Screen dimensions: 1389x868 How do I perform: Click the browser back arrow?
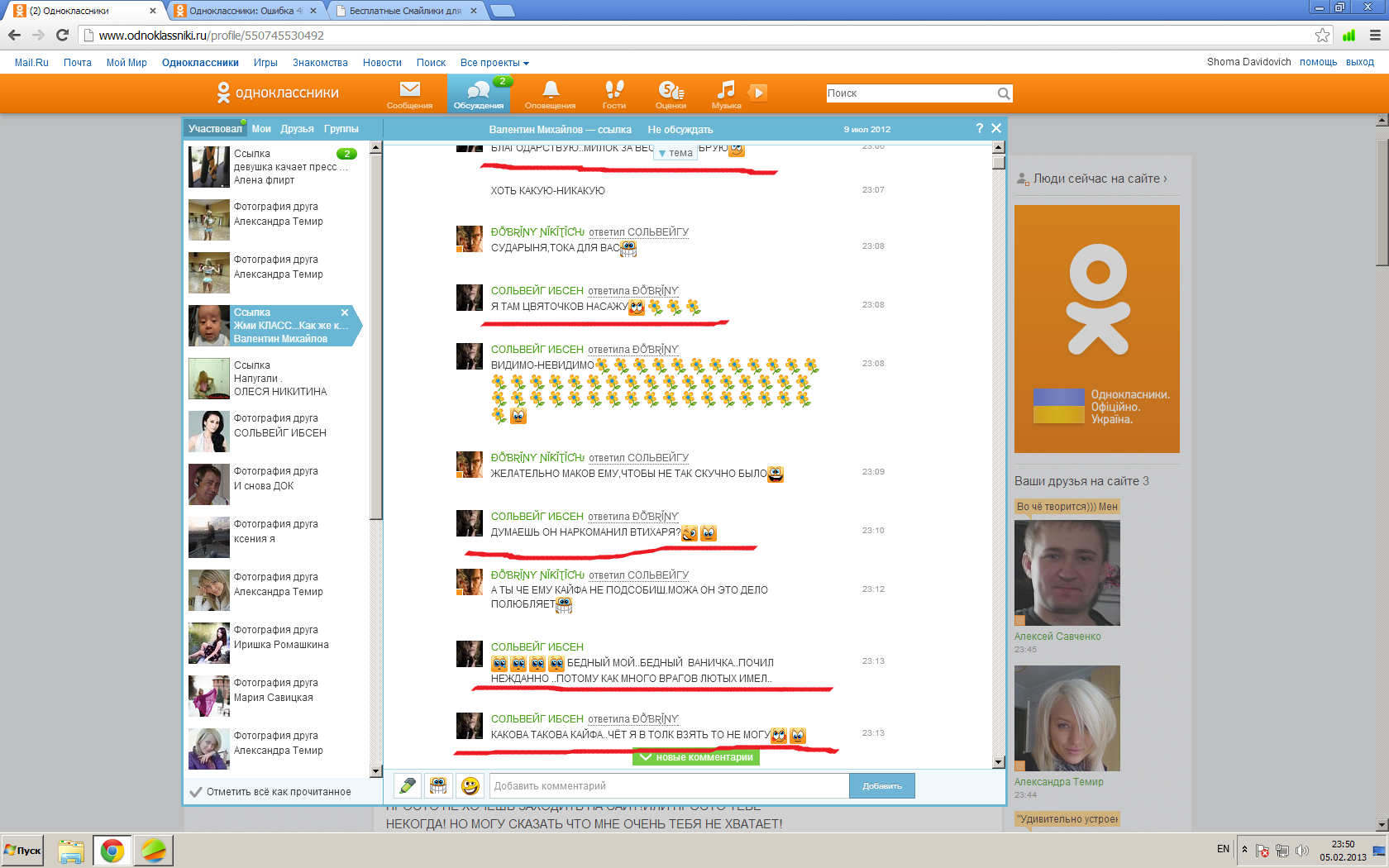pos(14,35)
